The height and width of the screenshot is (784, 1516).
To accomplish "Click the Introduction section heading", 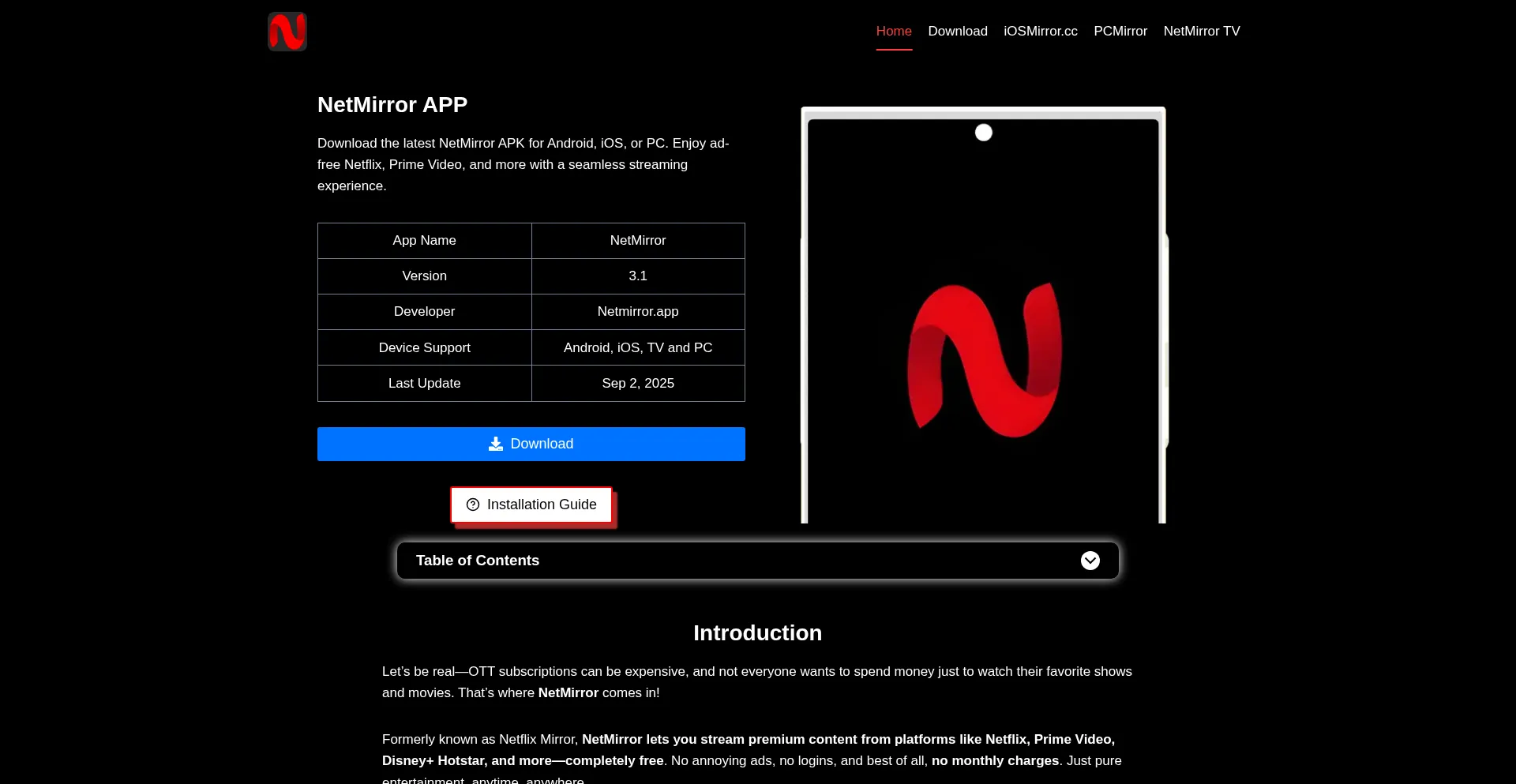I will coord(757,632).
